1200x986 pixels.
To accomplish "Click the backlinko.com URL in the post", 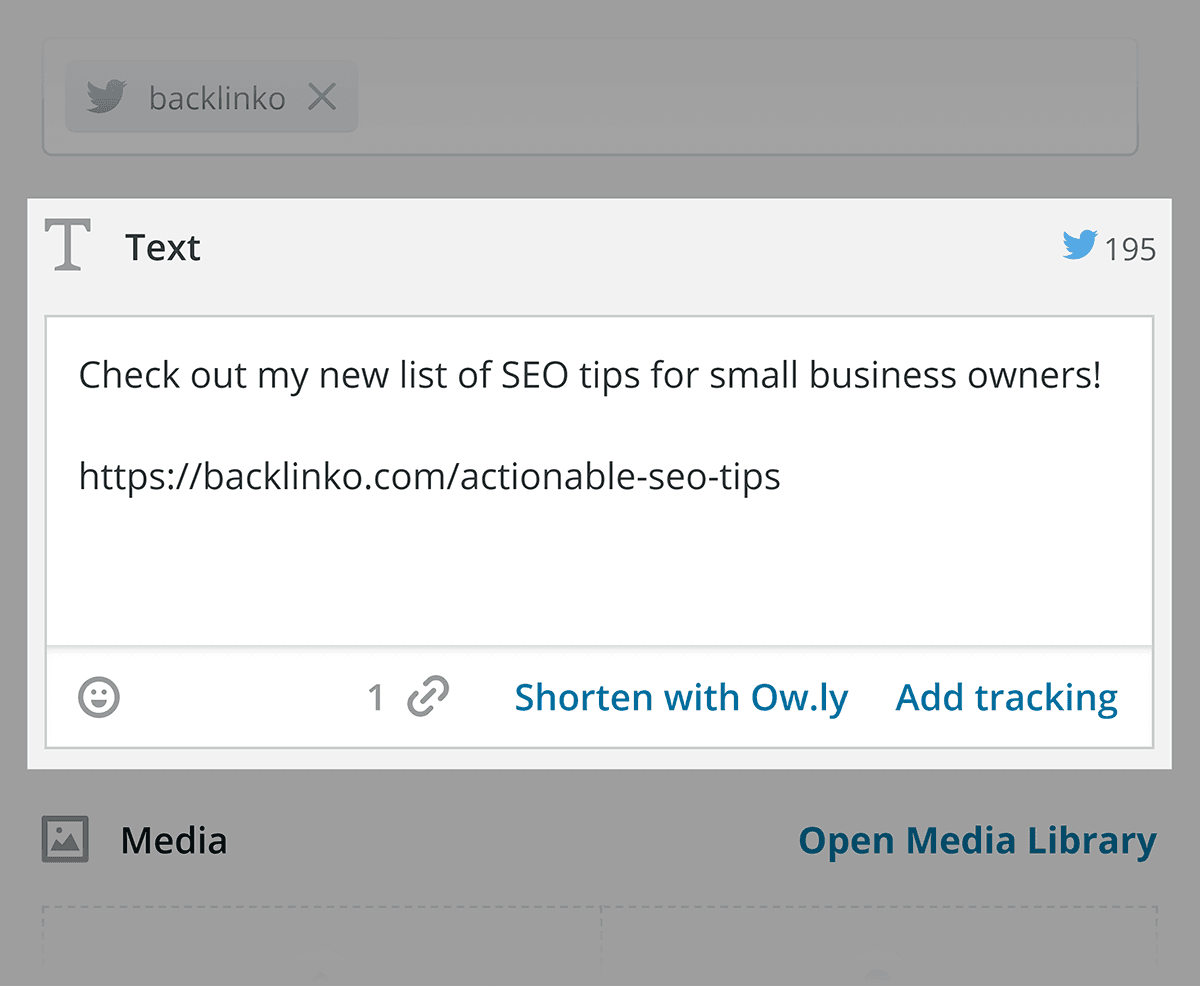I will coord(429,476).
